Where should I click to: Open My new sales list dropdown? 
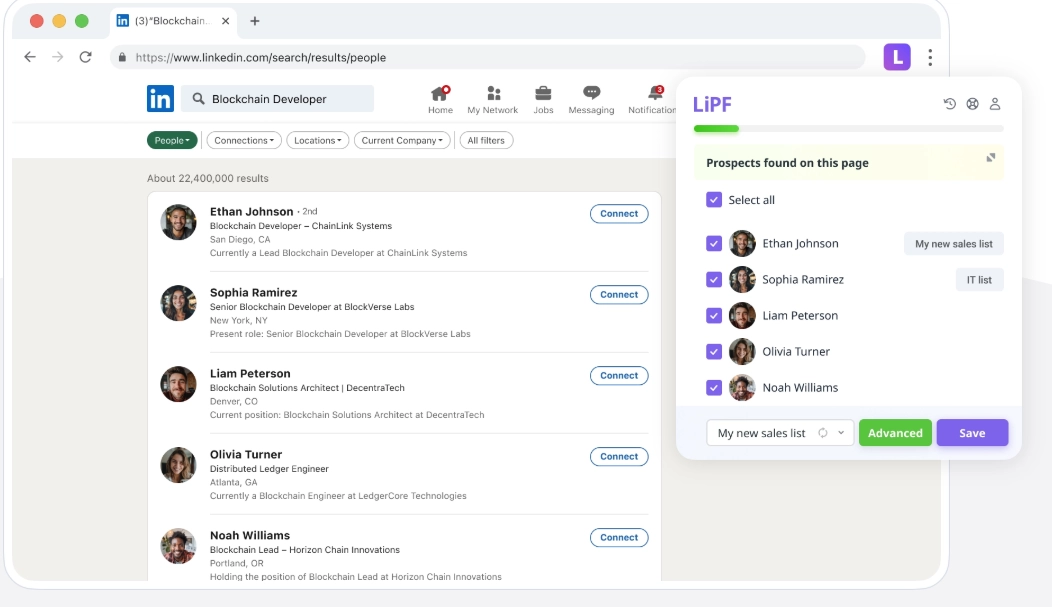tap(780, 433)
